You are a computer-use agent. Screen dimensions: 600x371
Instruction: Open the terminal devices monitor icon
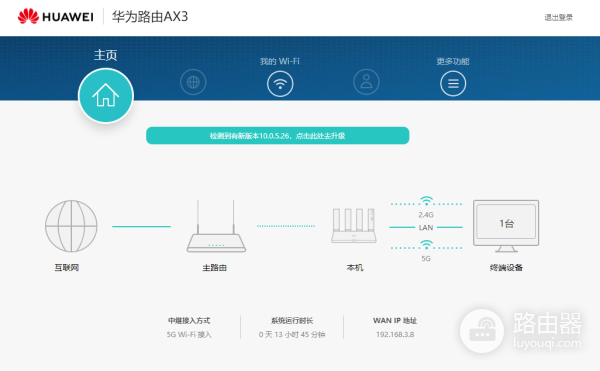click(506, 226)
